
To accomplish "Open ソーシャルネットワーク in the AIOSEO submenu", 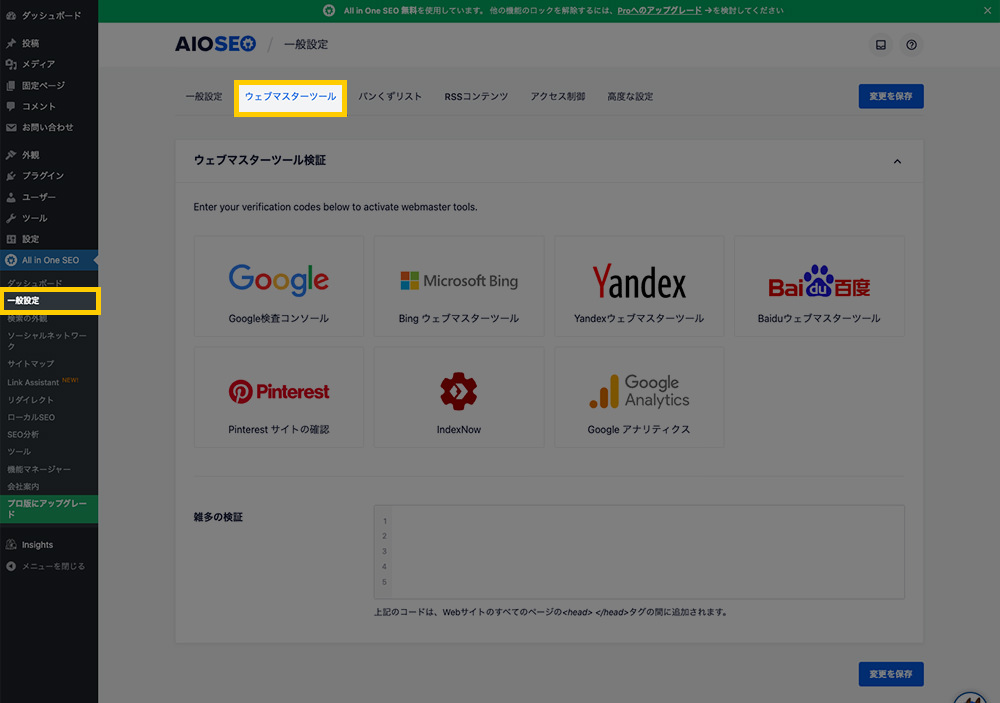I will (x=47, y=341).
